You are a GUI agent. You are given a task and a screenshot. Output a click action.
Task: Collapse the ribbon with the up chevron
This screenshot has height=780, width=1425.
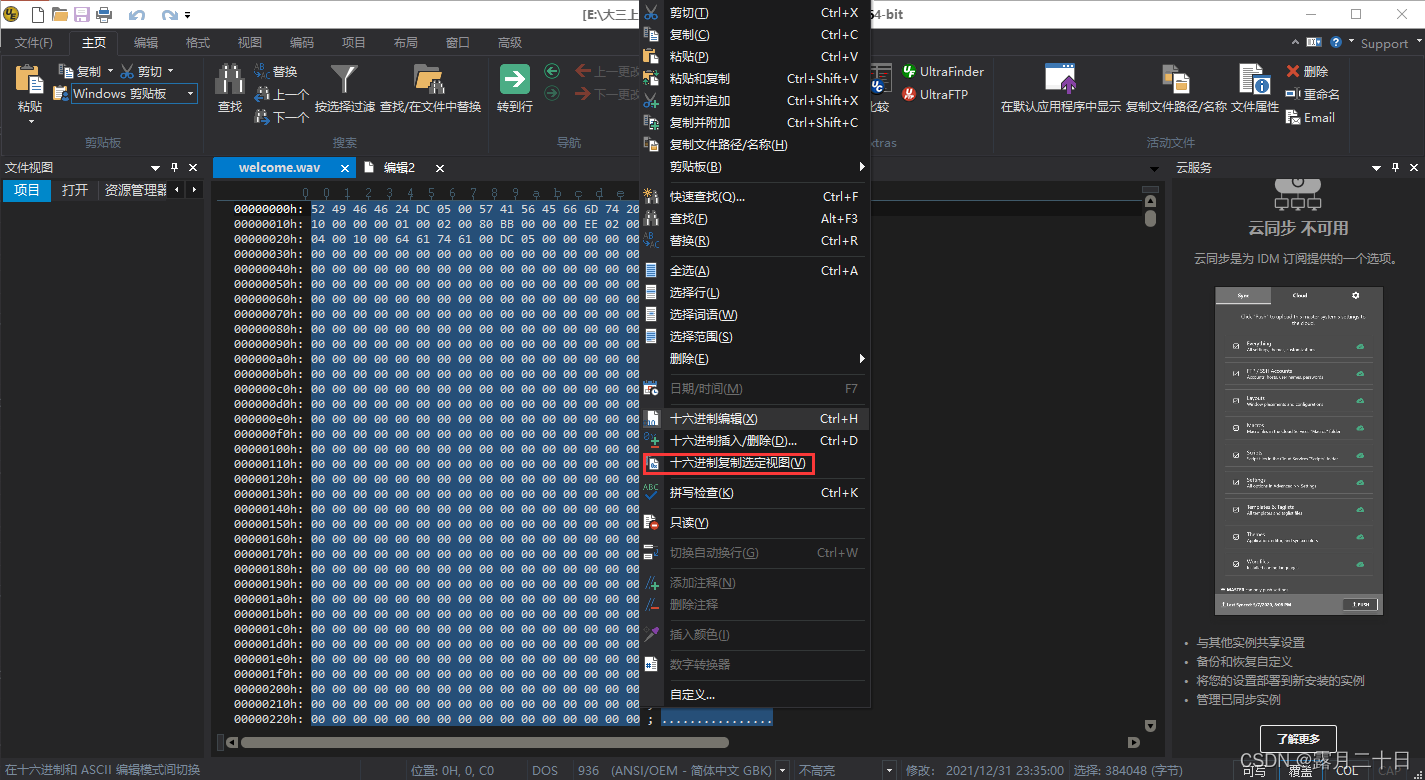1296,42
